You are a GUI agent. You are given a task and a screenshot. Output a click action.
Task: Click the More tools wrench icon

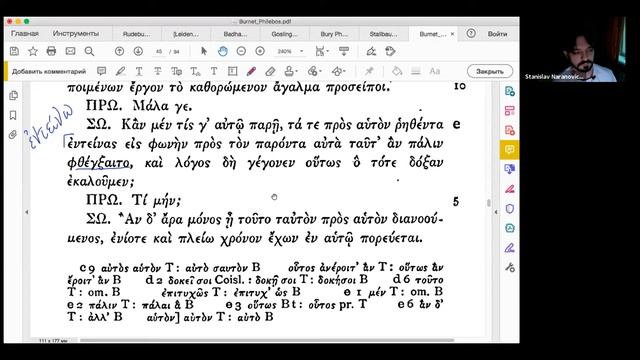[509, 267]
